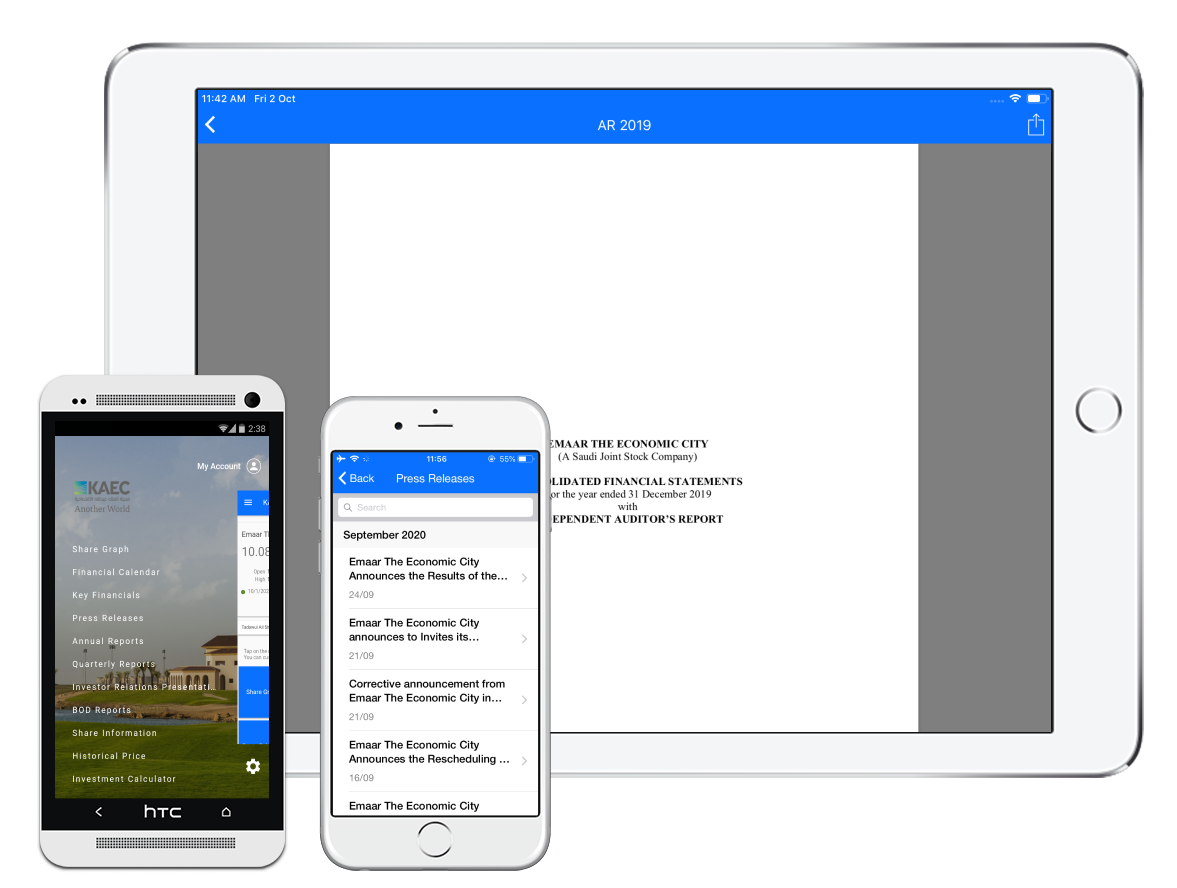Tap the magnifier icon in the iPhone search field
This screenshot has width=1177, height=888.
coord(348,507)
